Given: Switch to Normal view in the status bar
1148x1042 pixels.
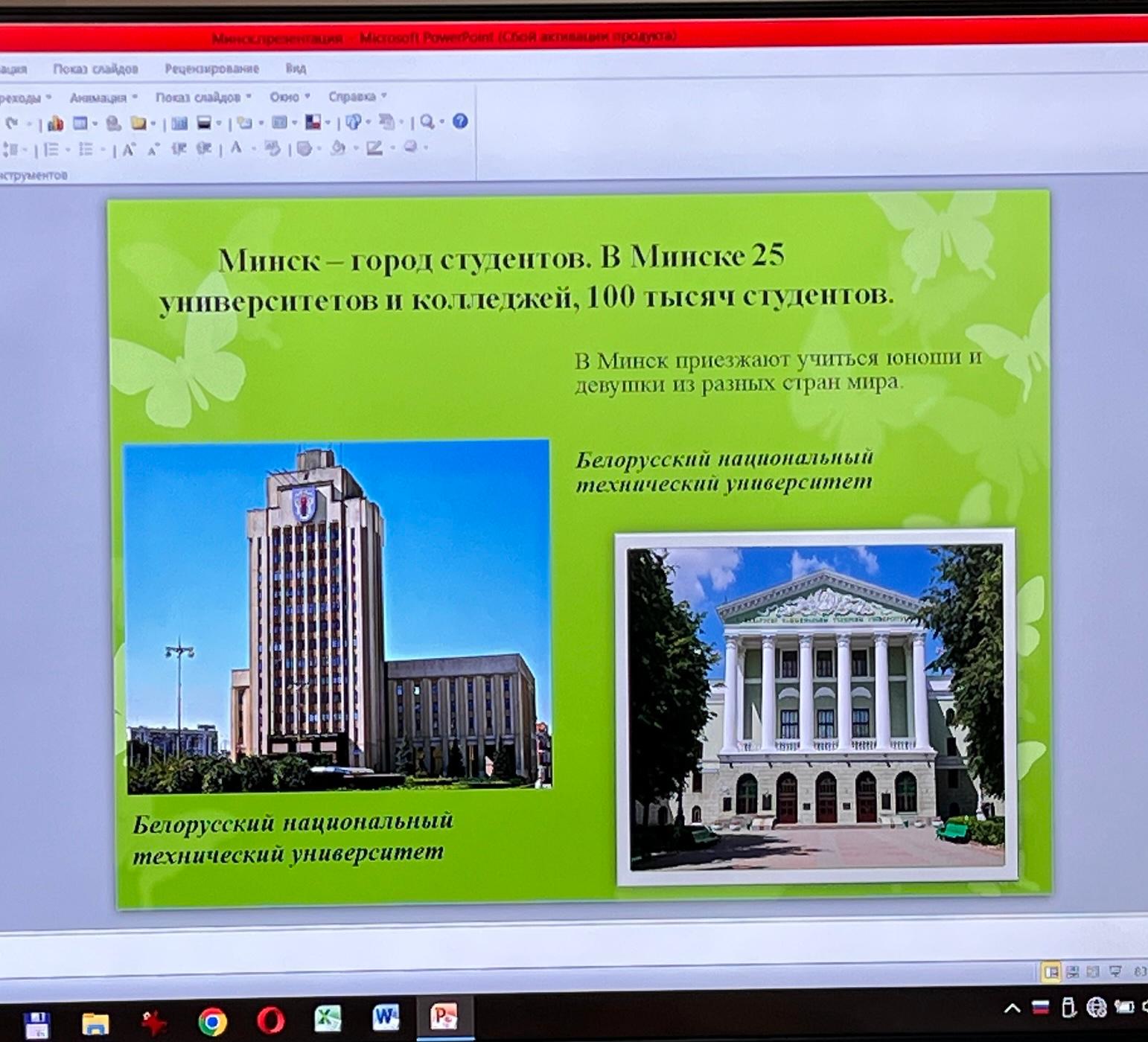Looking at the screenshot, I should click(1050, 971).
